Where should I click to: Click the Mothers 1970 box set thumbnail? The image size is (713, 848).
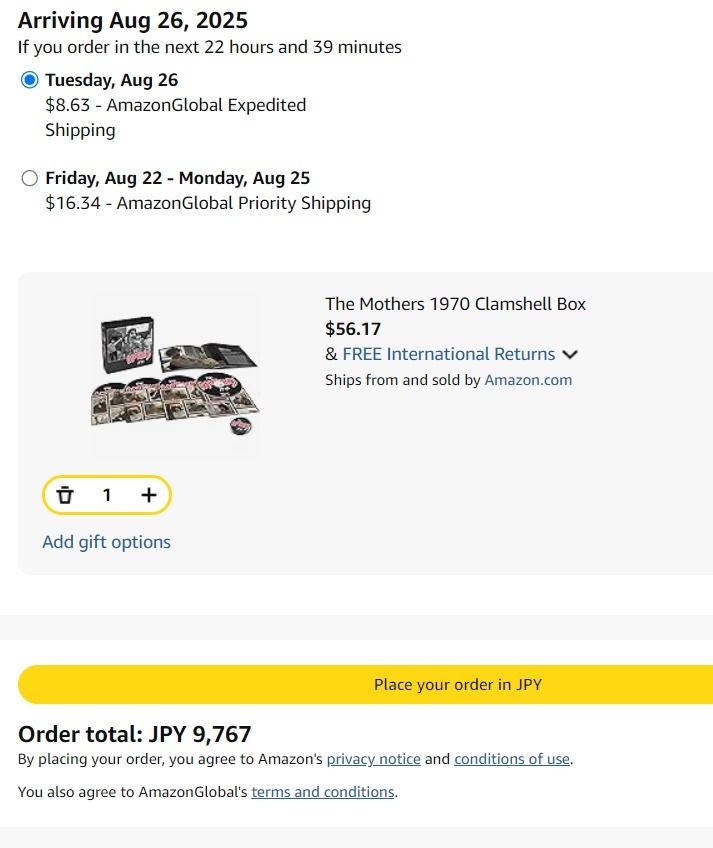pyautogui.click(x=175, y=376)
